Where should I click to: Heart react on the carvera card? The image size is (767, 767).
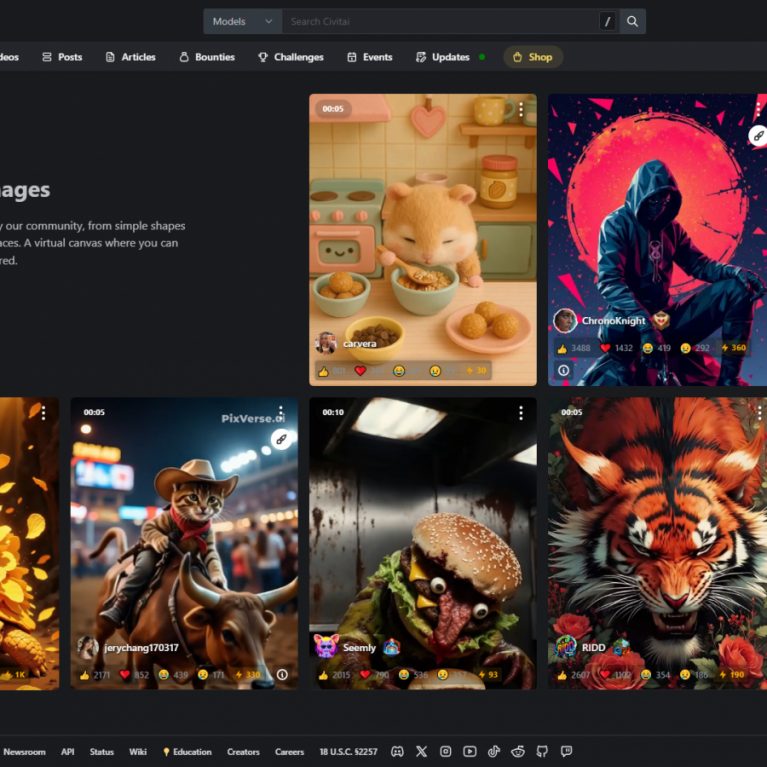point(369,371)
